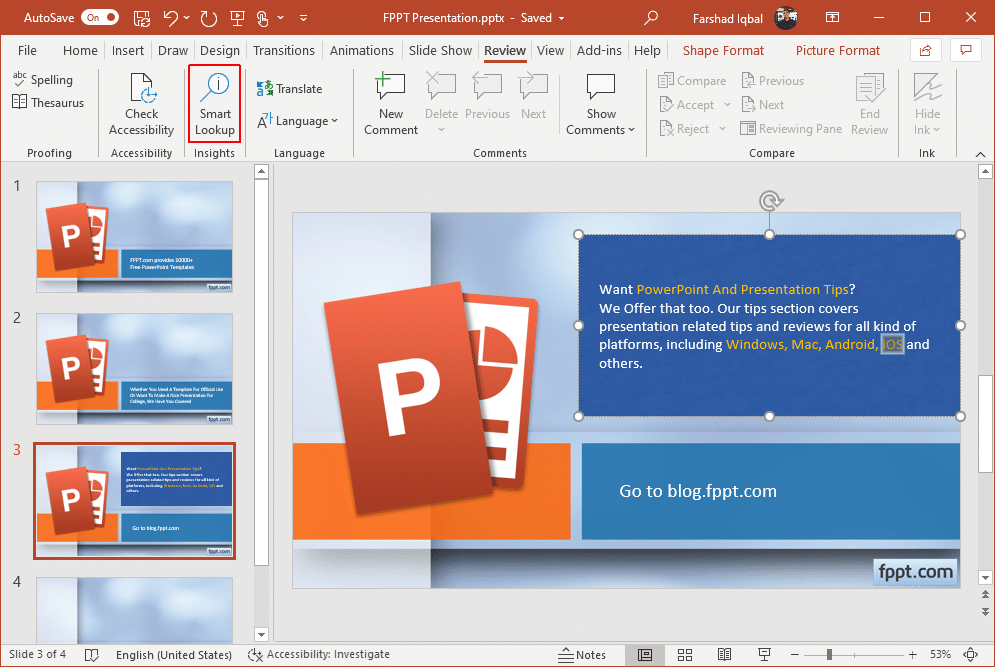
Task: Click the spell check book icon in status bar
Action: [92, 654]
